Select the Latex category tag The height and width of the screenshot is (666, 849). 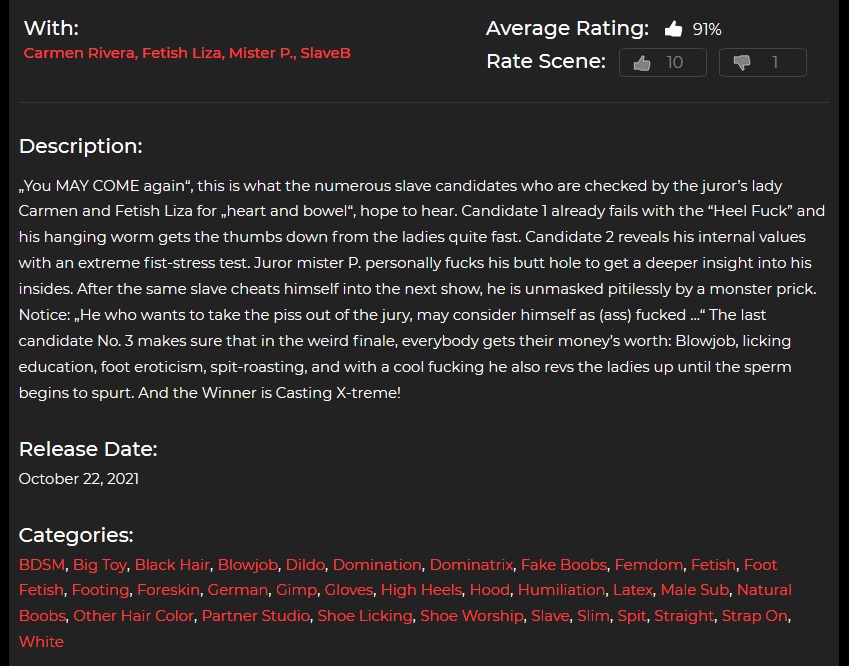point(632,590)
